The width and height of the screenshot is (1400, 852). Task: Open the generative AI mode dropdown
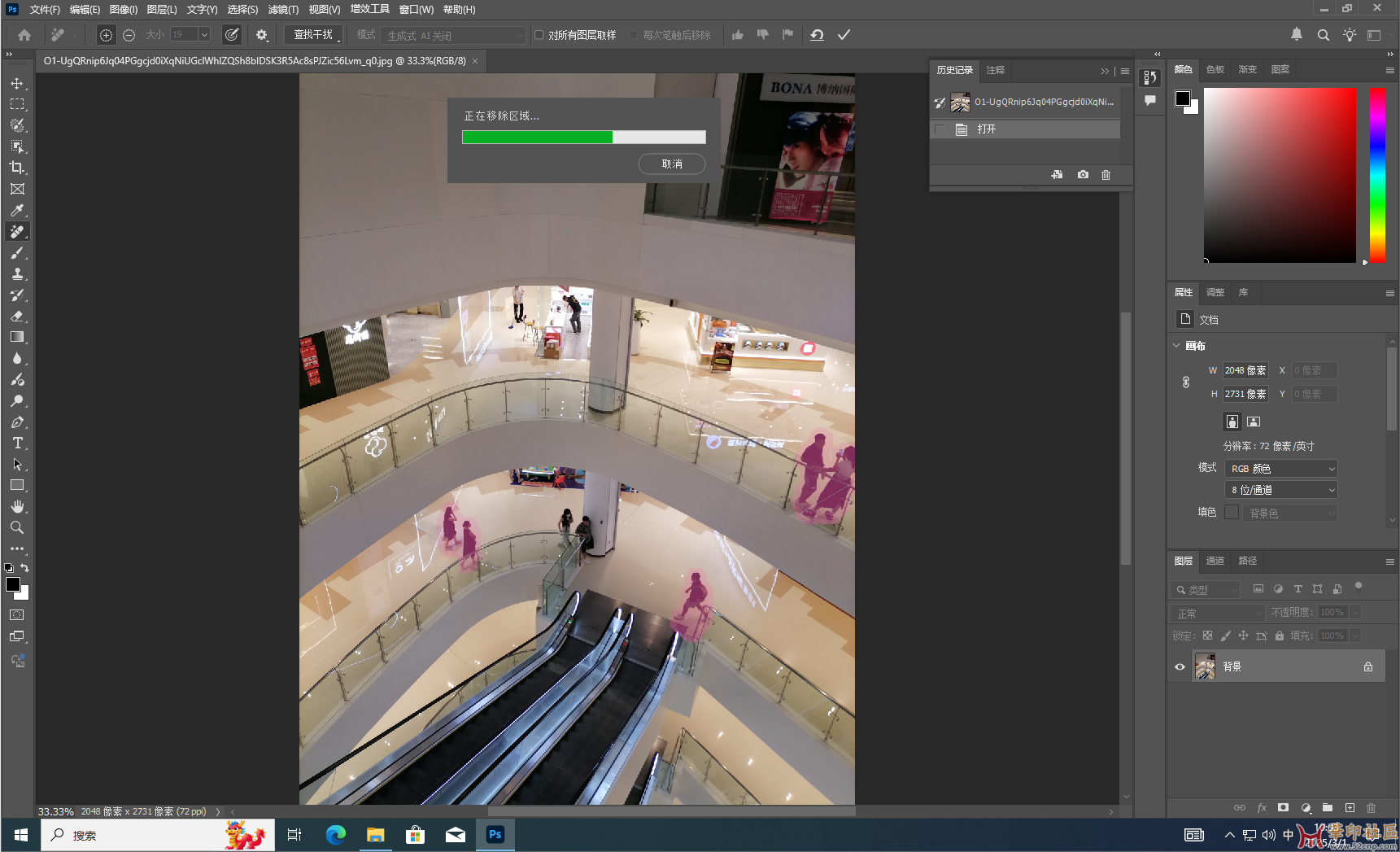pos(454,36)
